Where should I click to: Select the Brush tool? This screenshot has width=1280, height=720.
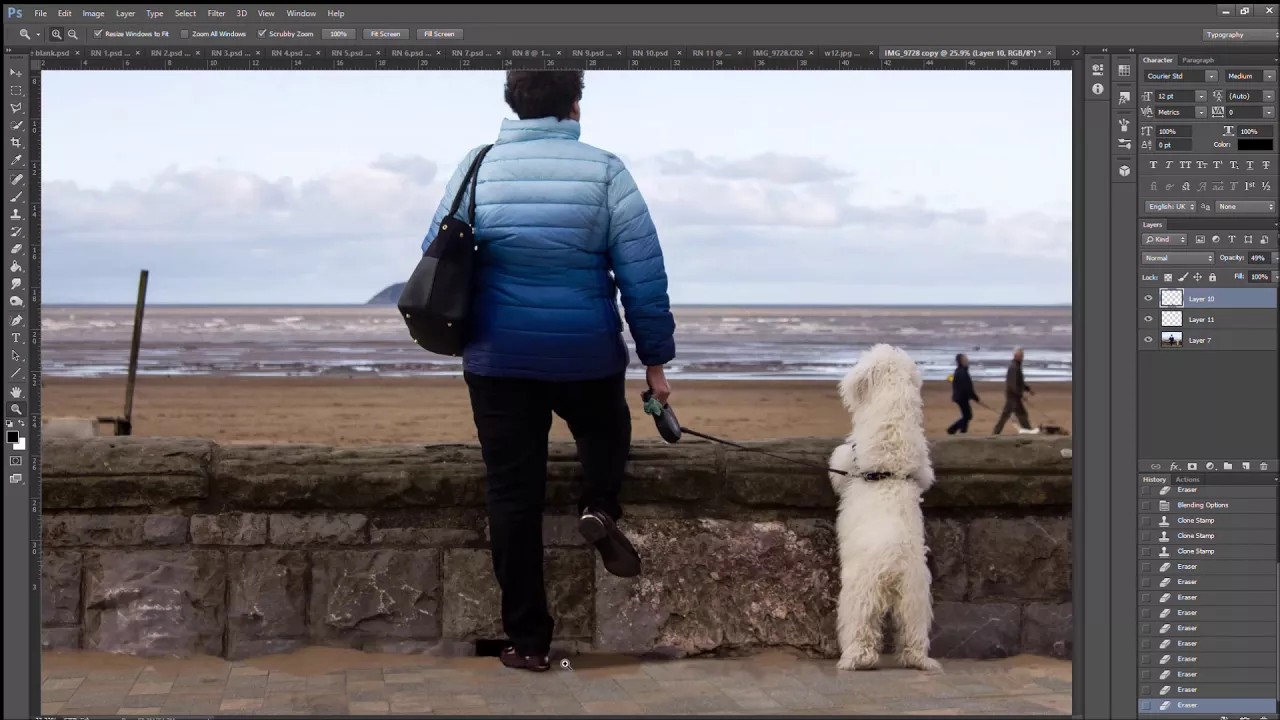(x=16, y=197)
